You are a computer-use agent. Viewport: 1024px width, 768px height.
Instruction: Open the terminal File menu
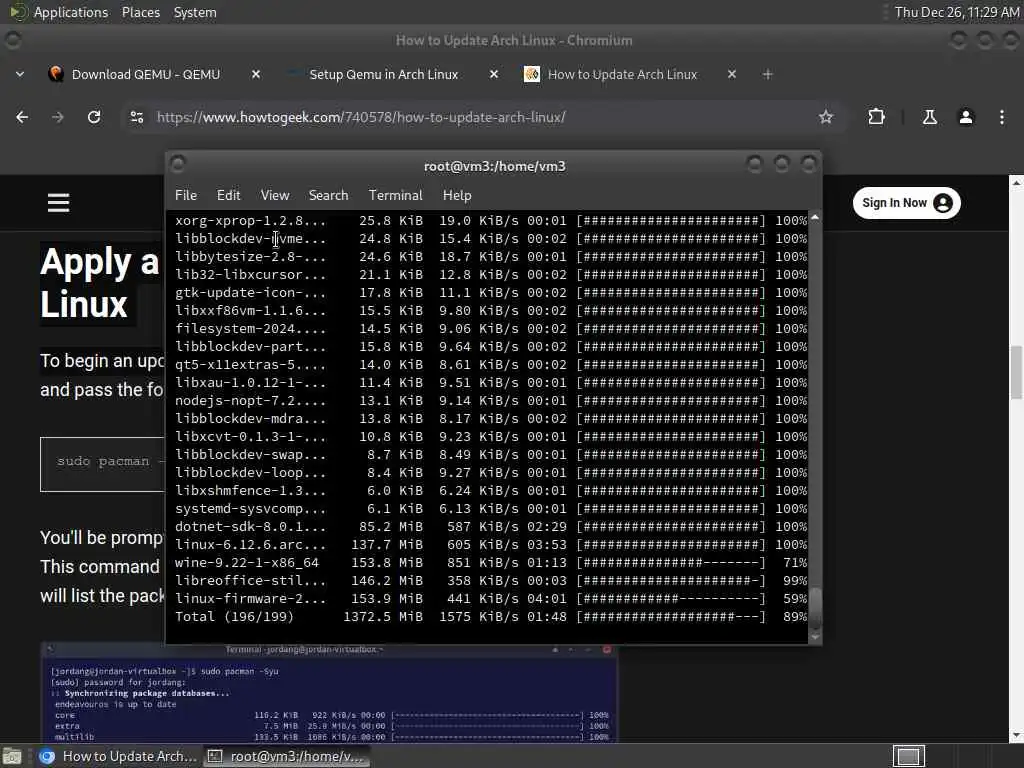[x=185, y=195]
